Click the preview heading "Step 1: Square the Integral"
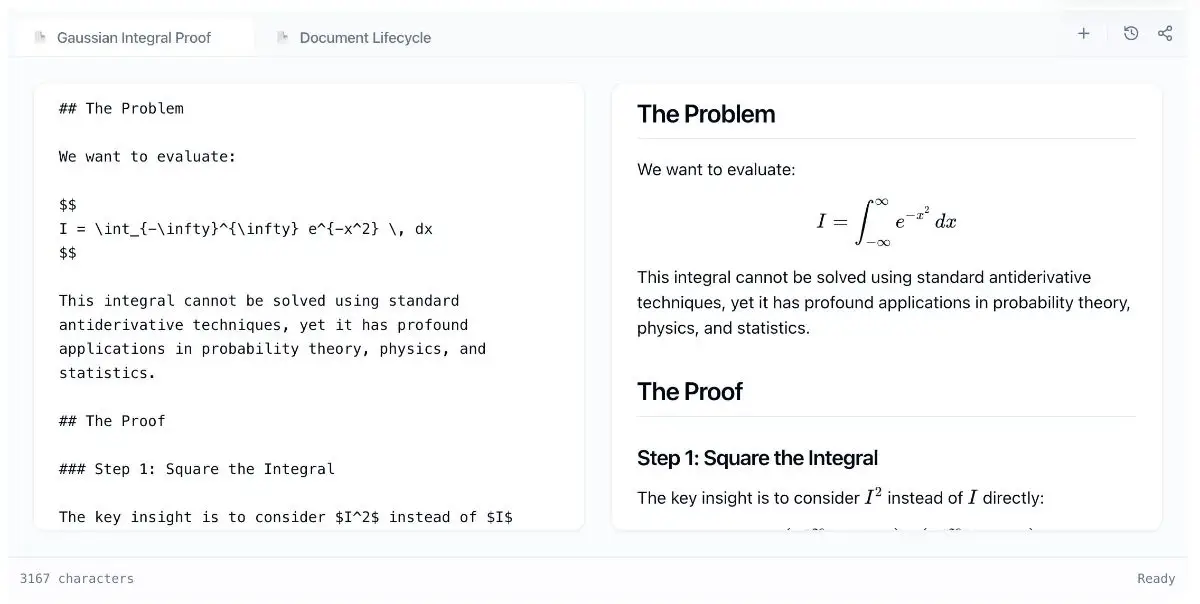1200x604 pixels. click(x=757, y=458)
